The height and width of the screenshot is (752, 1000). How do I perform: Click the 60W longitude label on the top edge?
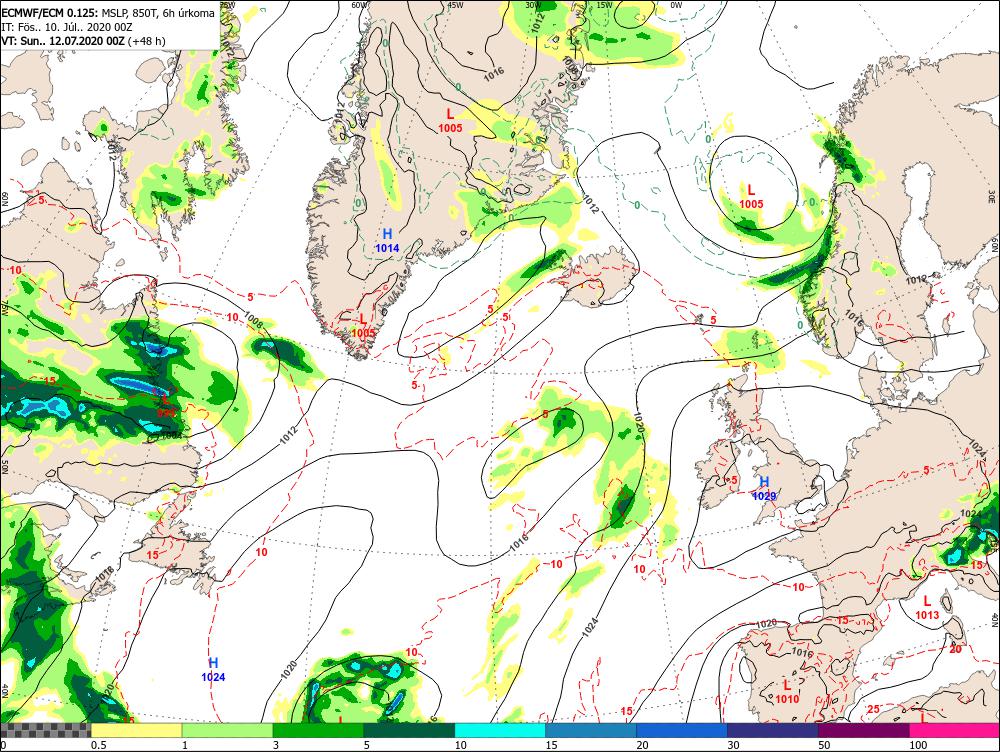360,5
